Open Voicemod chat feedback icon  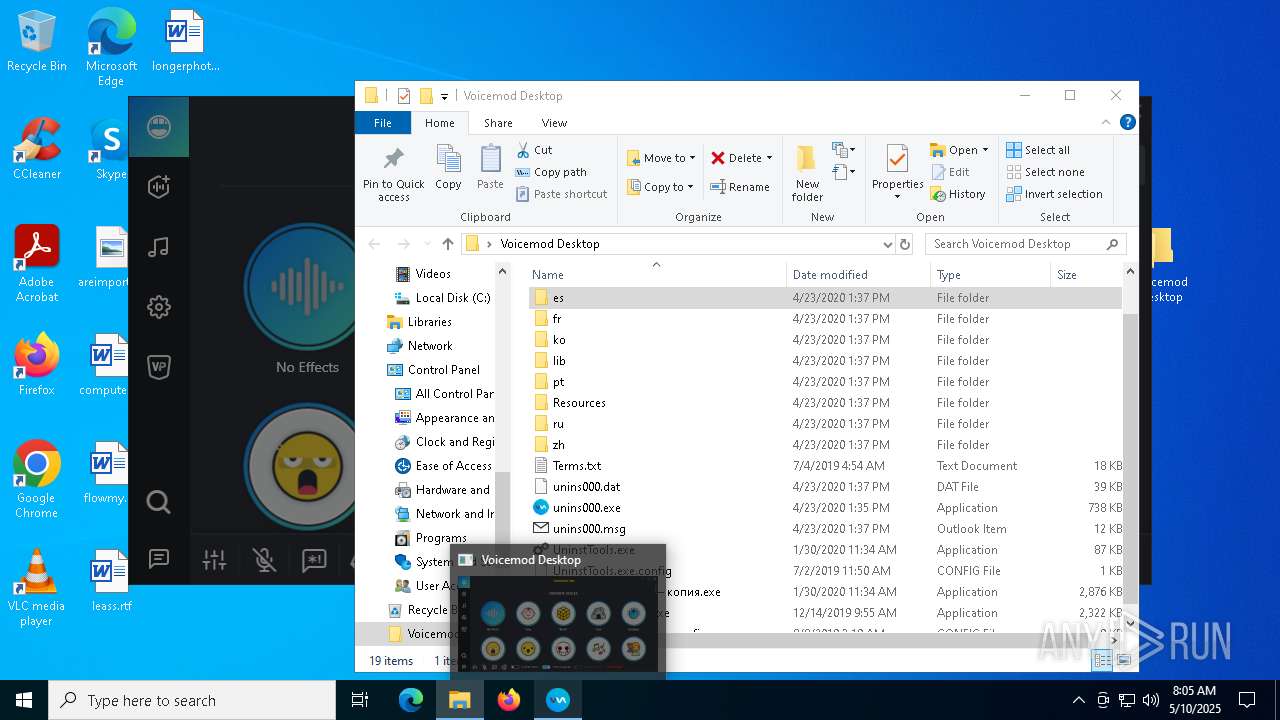[159, 559]
